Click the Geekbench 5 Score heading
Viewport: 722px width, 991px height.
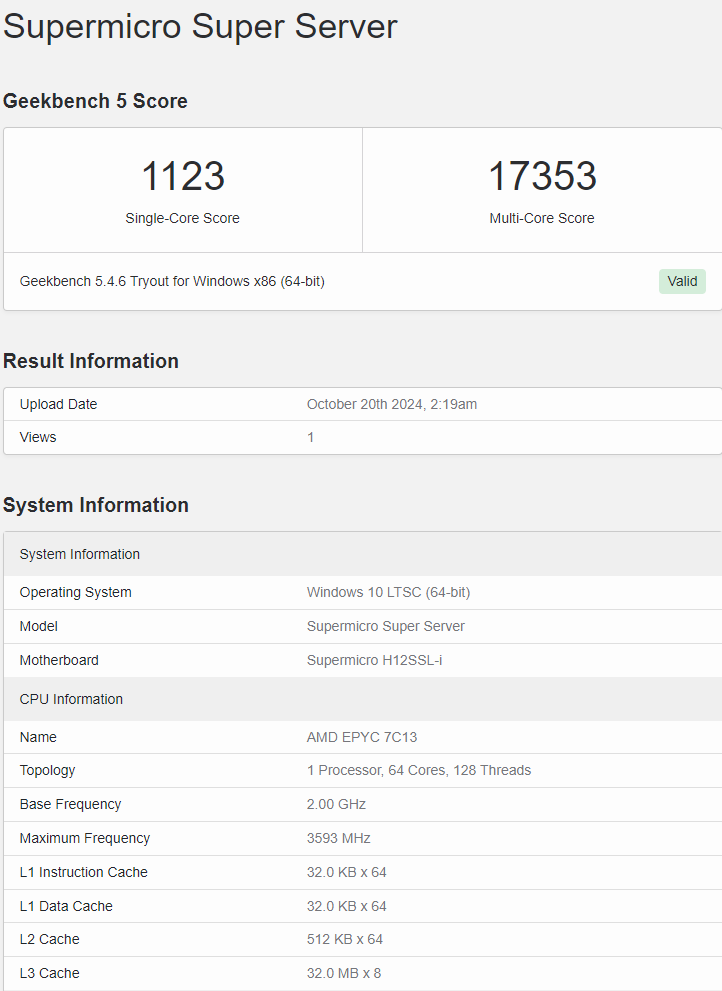point(95,101)
